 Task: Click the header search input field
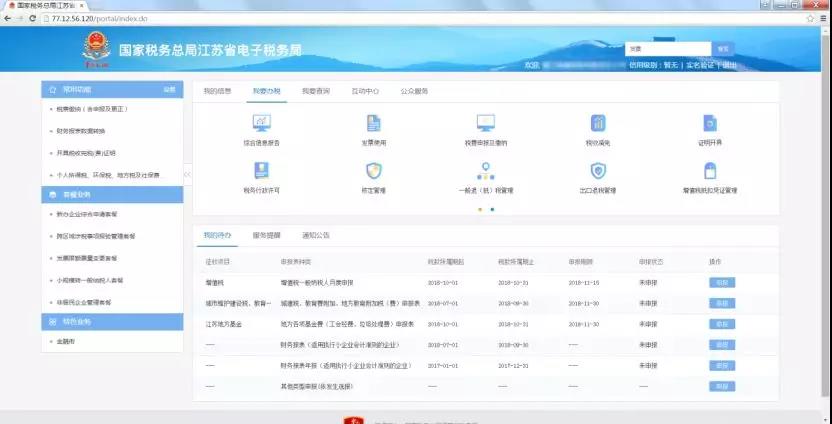pos(667,48)
